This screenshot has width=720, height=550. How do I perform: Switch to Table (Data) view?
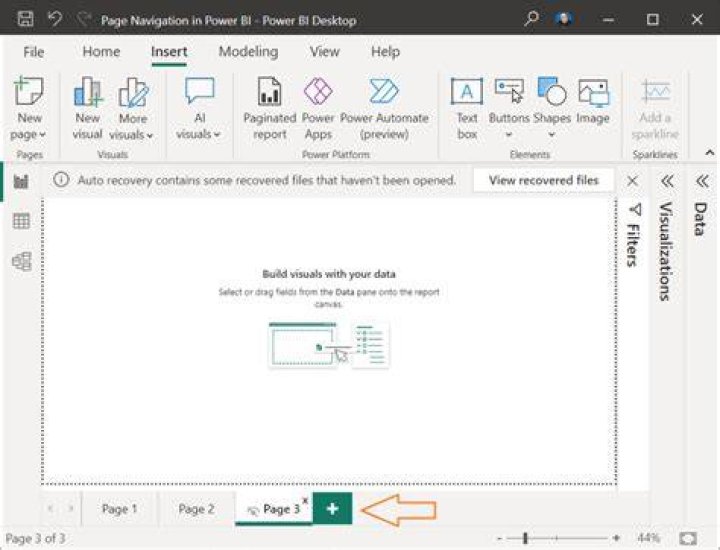[x=21, y=221]
